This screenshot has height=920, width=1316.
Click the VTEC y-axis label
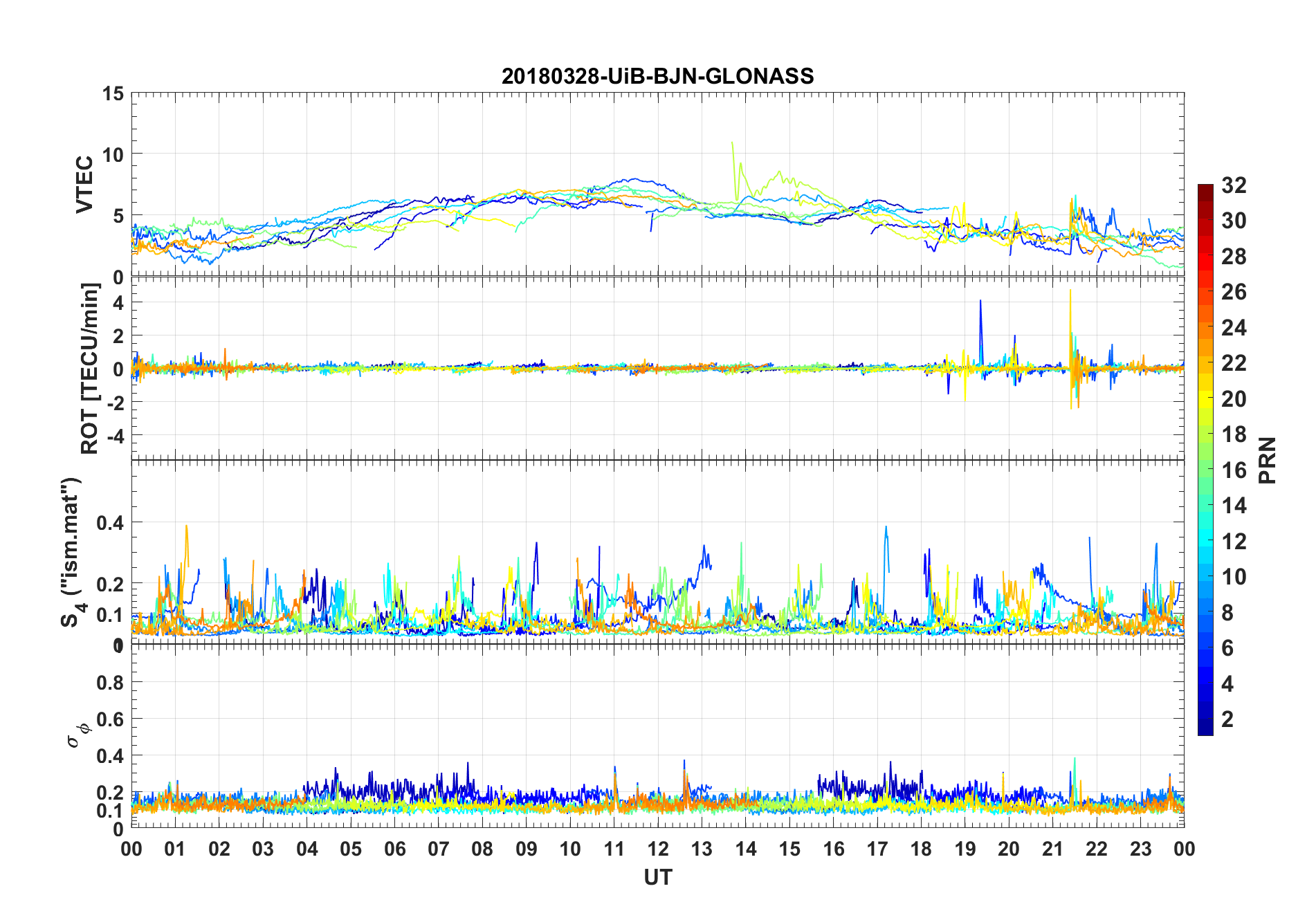click(x=84, y=185)
